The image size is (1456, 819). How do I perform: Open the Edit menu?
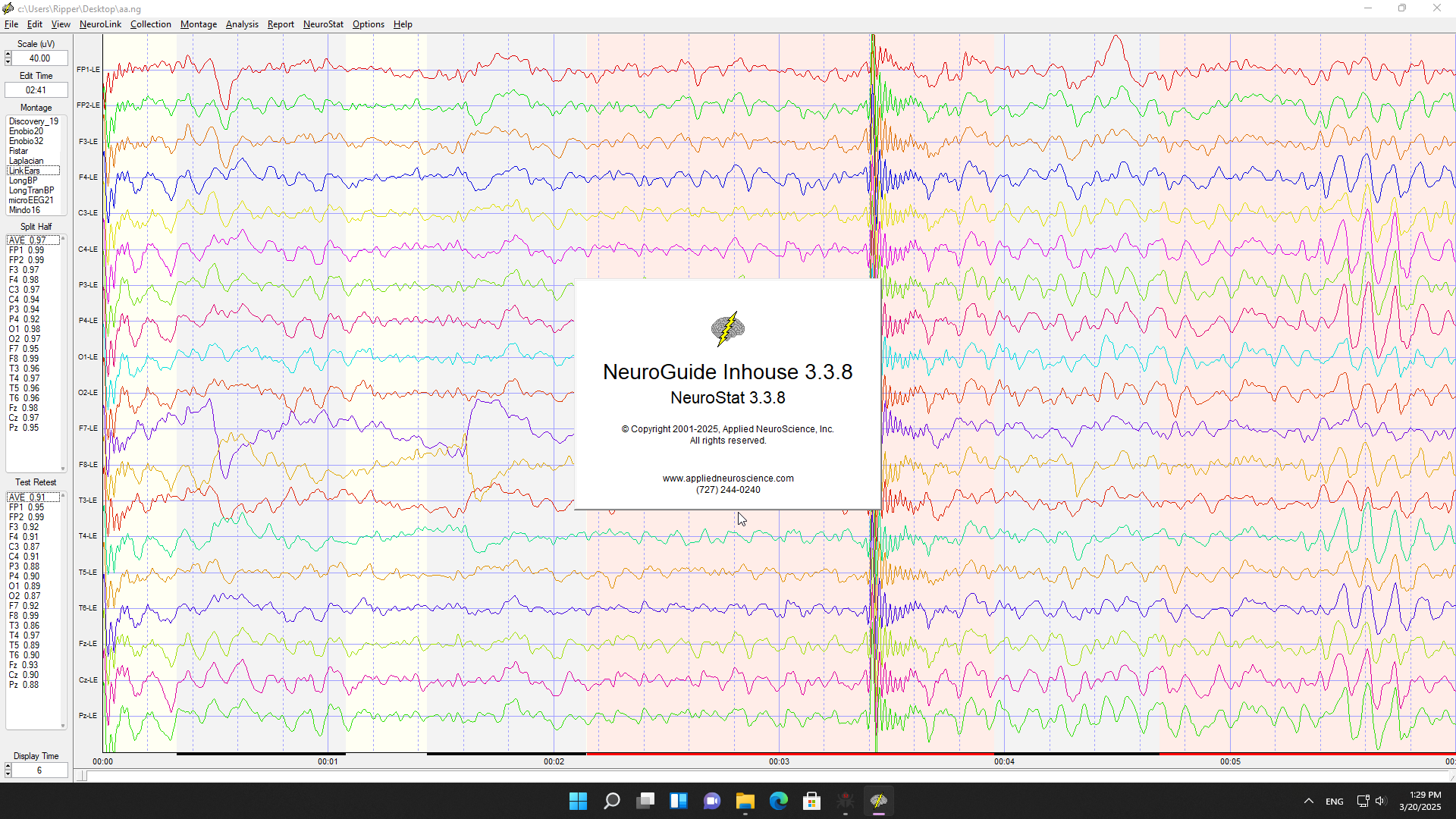(35, 24)
